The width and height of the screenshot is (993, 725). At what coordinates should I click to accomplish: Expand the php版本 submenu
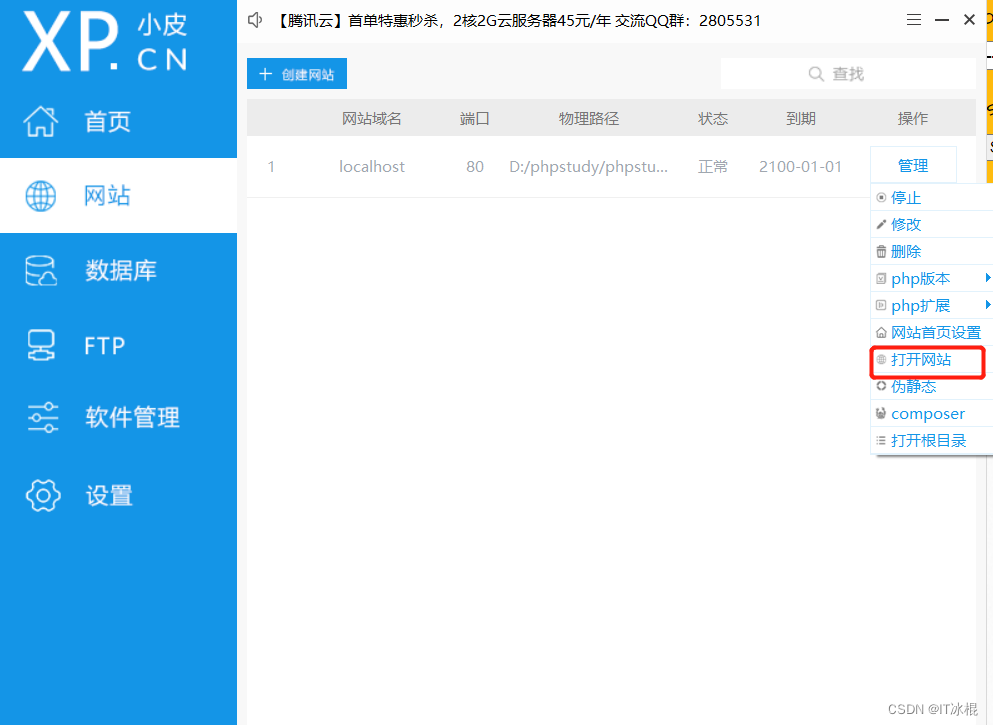pos(921,278)
